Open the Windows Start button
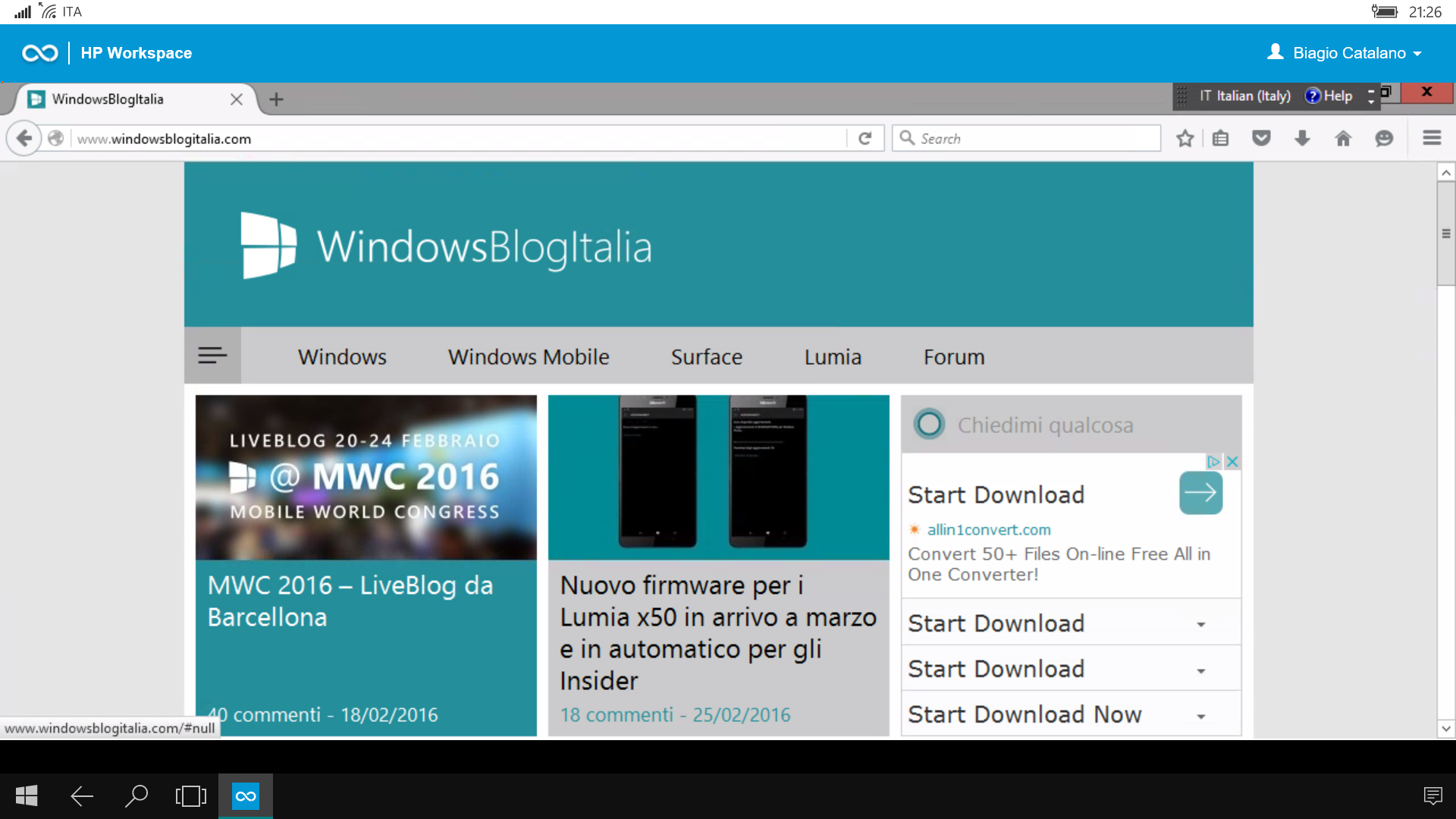Image resolution: width=1456 pixels, height=819 pixels. (27, 796)
